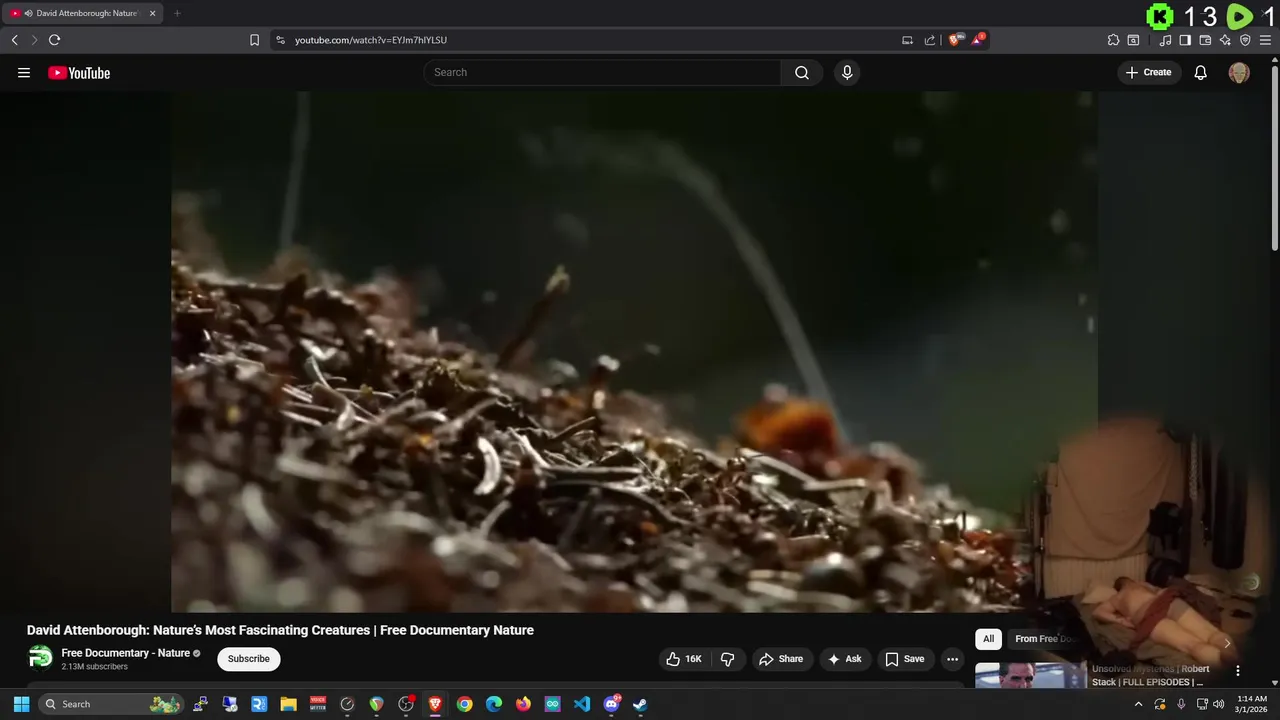Dislike the video with thumbs-down
Screen dimensions: 1280x720
(x=728, y=659)
